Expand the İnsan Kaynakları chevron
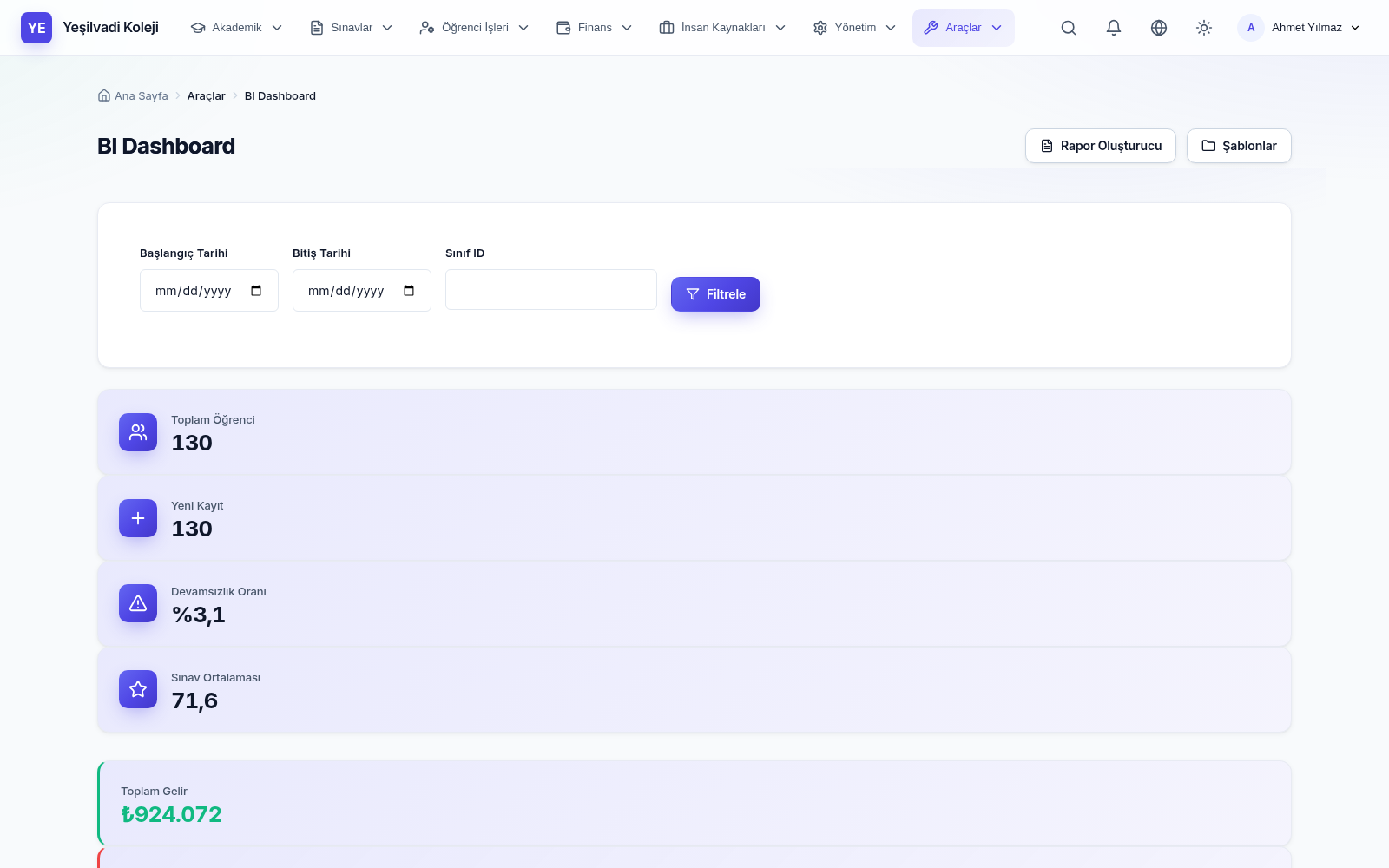1389x868 pixels. [780, 28]
